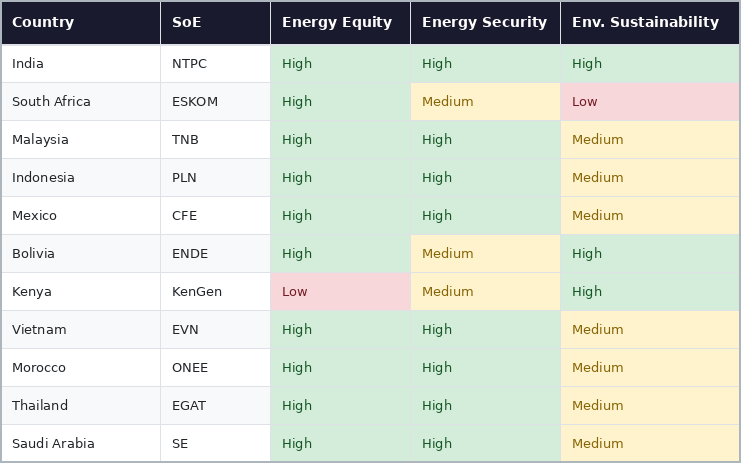This screenshot has height=463, width=741.
Task: Click Bolivia's High sustainability cell
Action: pos(650,254)
